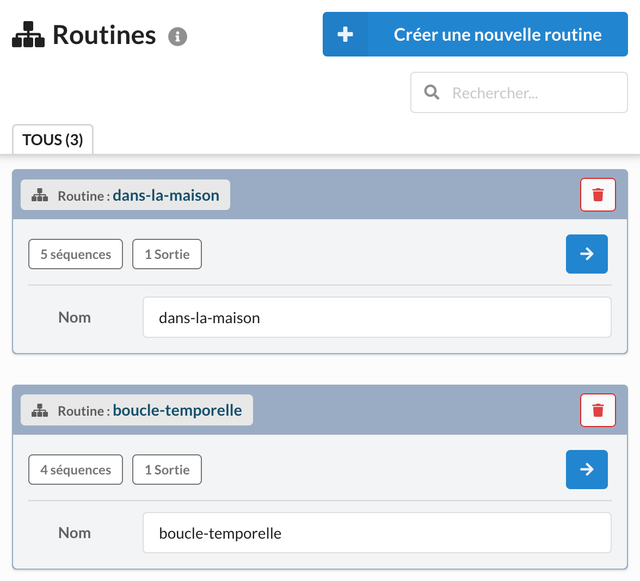
Task: Click '1 Sortie' badge of dans-la-maison
Action: coord(167,254)
